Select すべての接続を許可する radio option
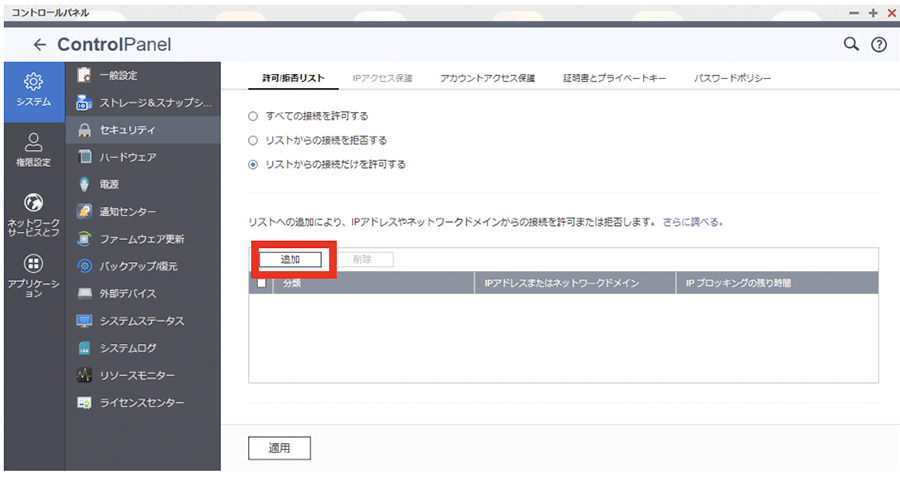Screen dimensions: 900x487 coord(253,116)
